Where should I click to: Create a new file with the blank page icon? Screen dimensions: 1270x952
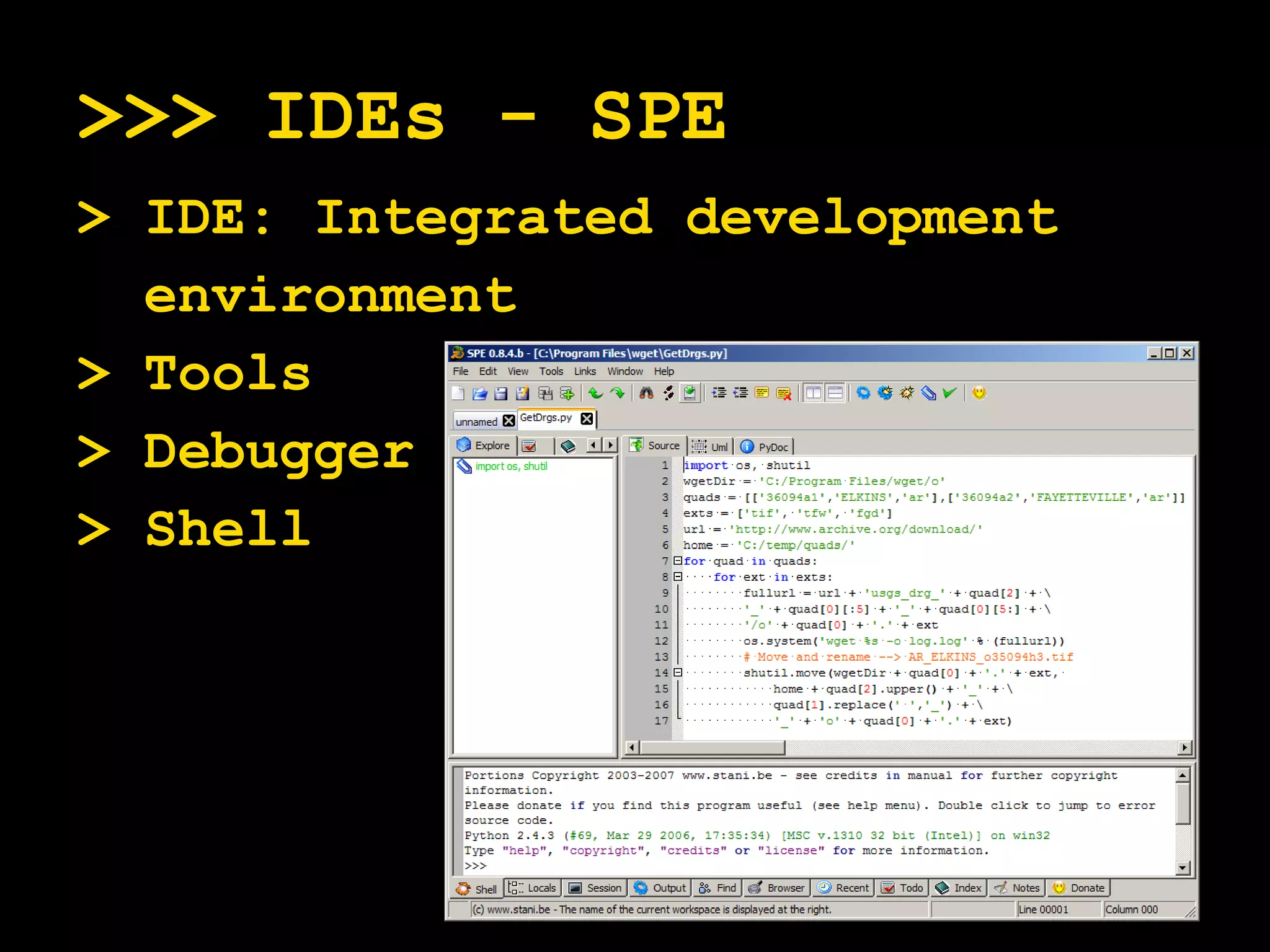(458, 393)
